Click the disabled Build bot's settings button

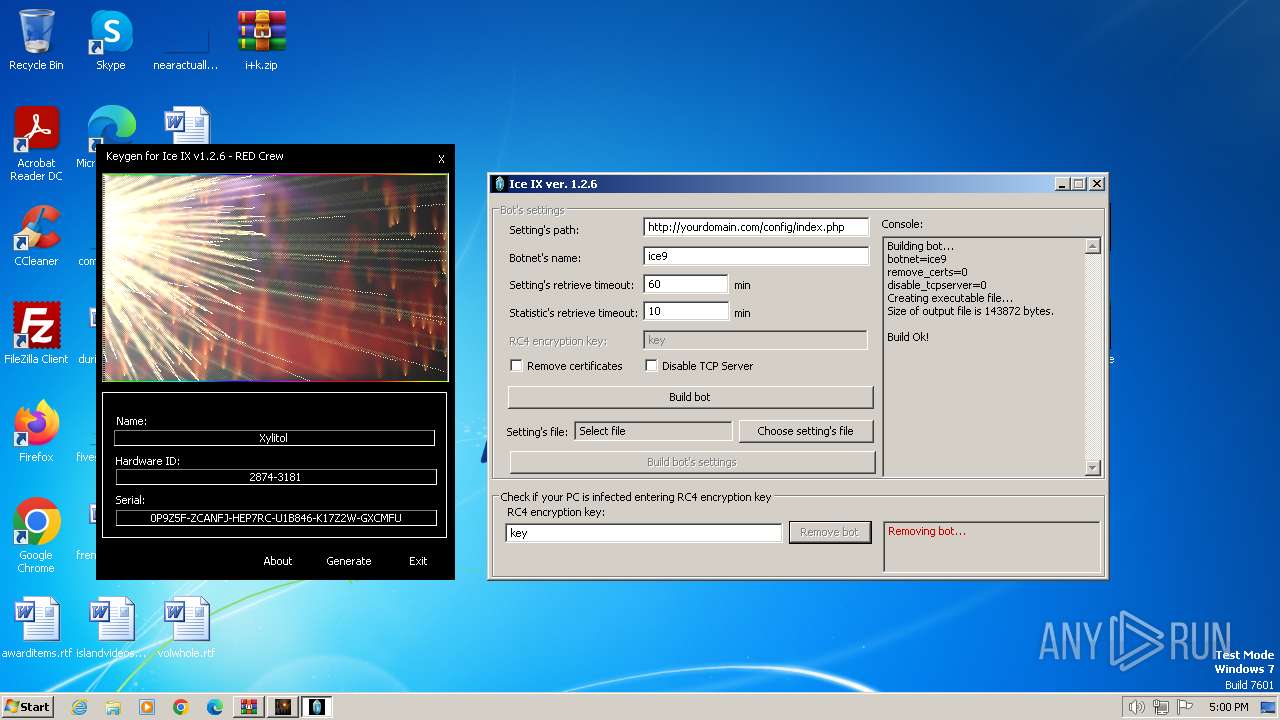tap(692, 462)
